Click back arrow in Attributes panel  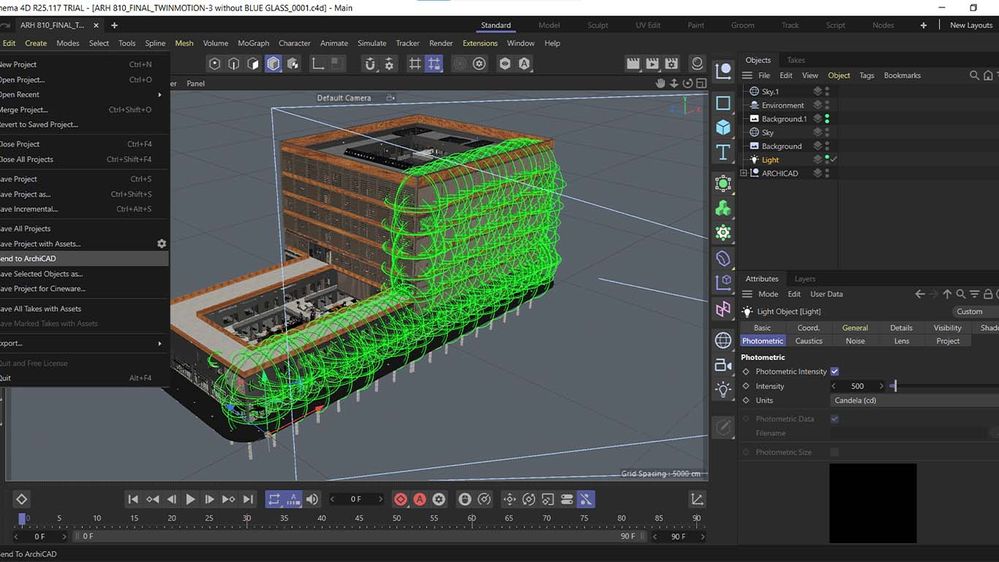[x=919, y=294]
